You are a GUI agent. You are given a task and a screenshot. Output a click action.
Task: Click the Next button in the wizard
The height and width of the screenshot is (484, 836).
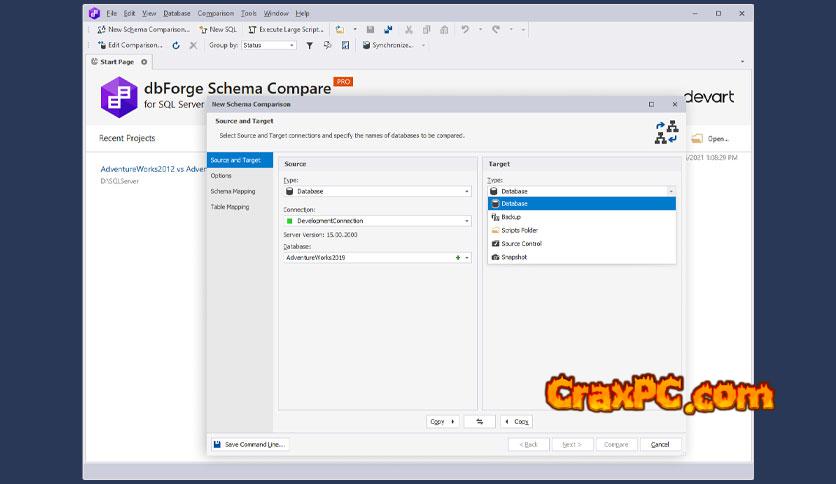[572, 445]
